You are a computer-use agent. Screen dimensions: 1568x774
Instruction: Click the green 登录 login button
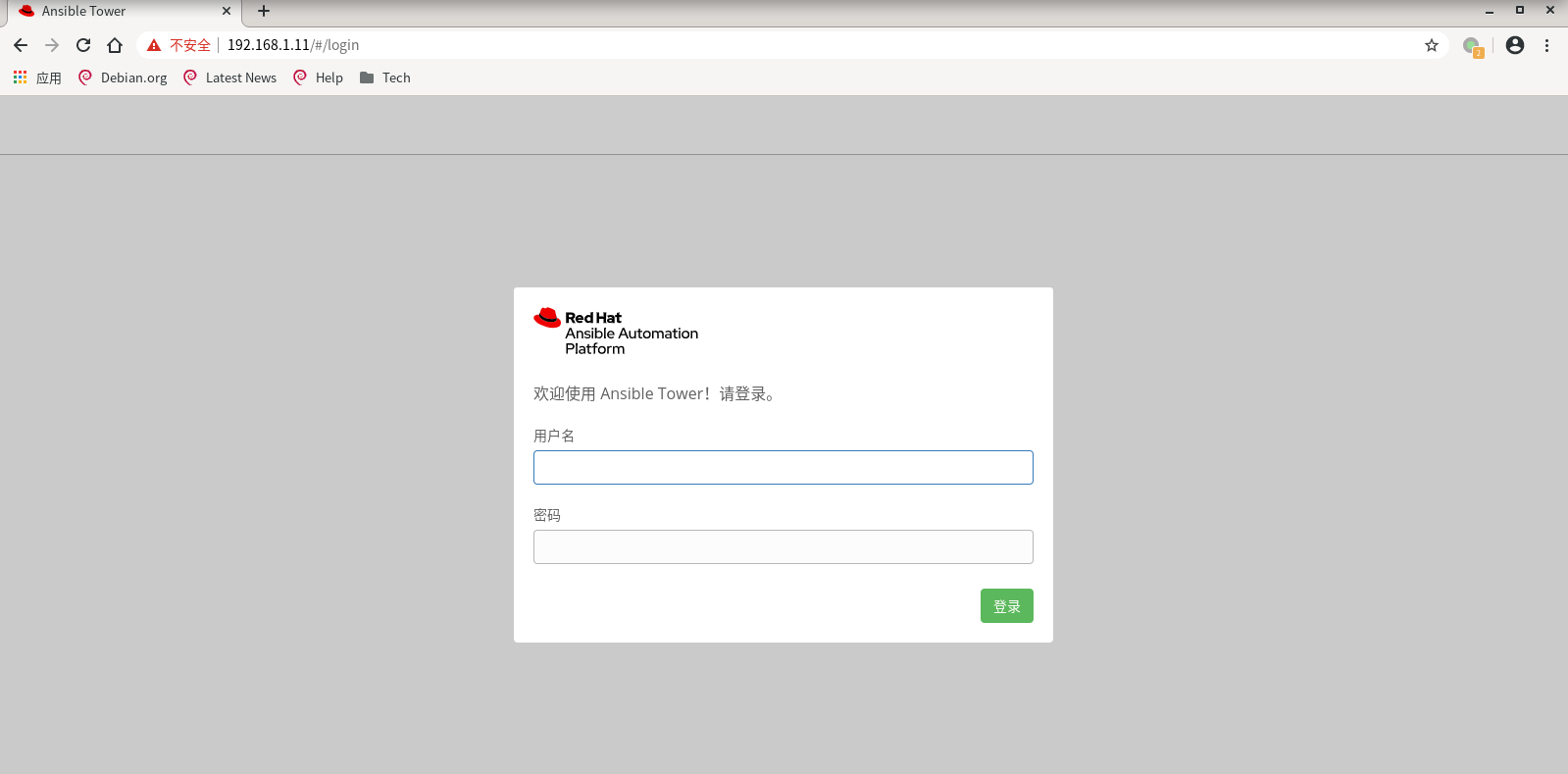(1006, 605)
